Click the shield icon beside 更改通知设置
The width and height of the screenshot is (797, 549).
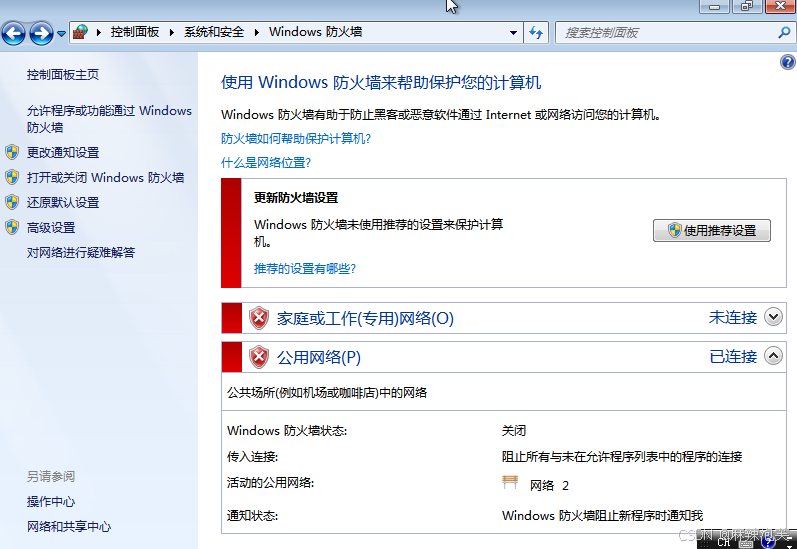tap(12, 152)
